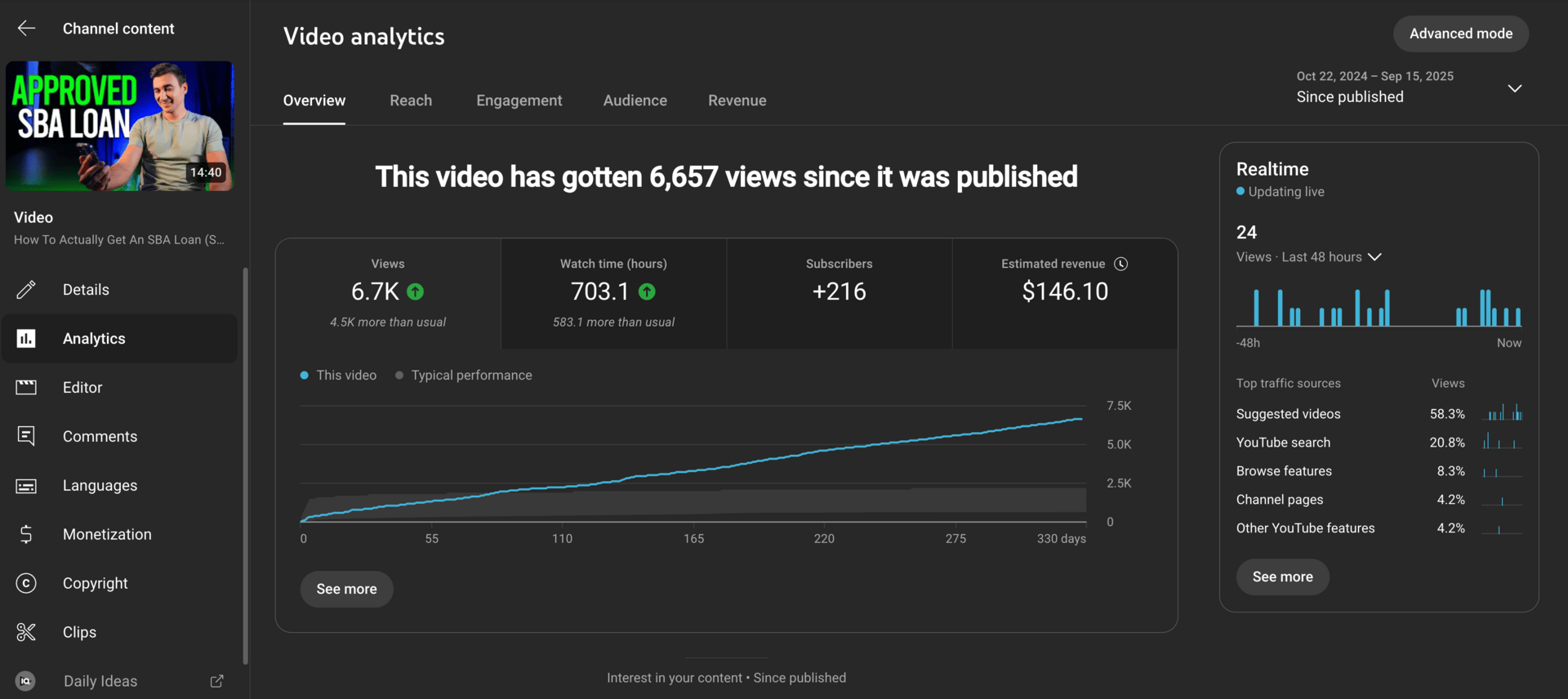1568x699 pixels.
Task: Click the Monetization dollar sign icon
Action: click(26, 535)
